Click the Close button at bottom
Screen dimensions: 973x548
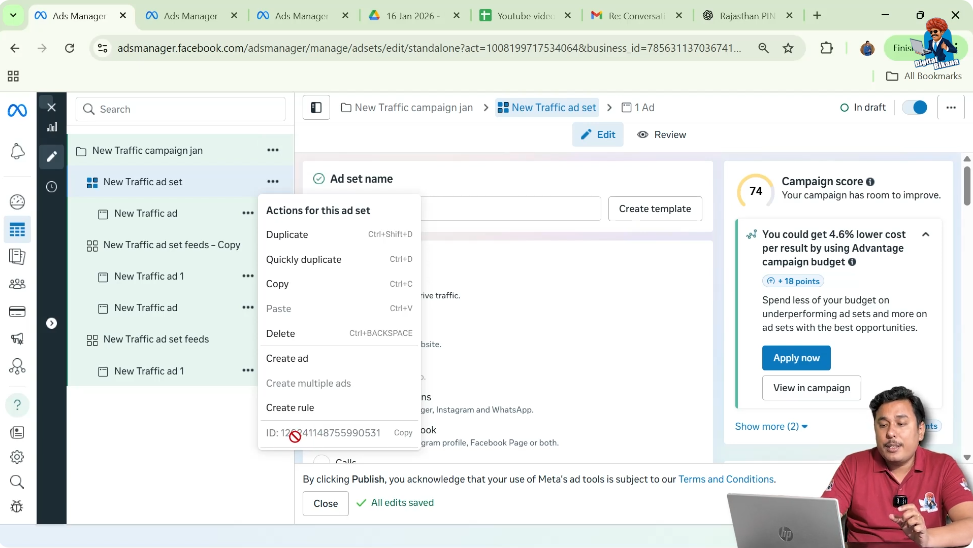click(325, 503)
